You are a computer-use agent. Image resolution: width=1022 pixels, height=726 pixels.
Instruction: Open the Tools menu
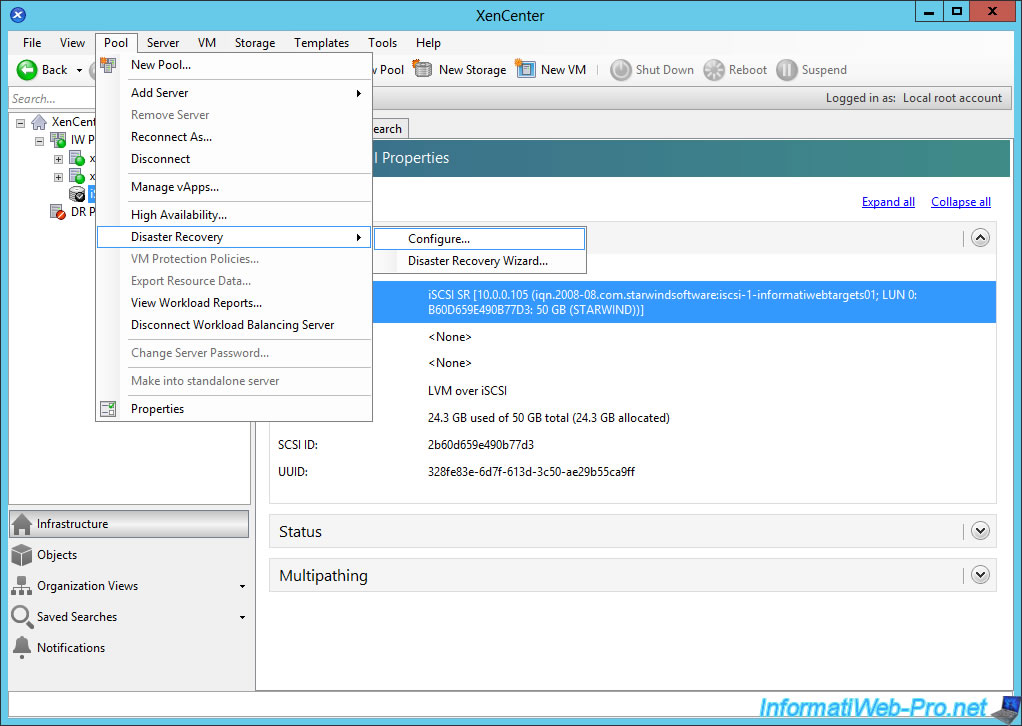point(382,42)
